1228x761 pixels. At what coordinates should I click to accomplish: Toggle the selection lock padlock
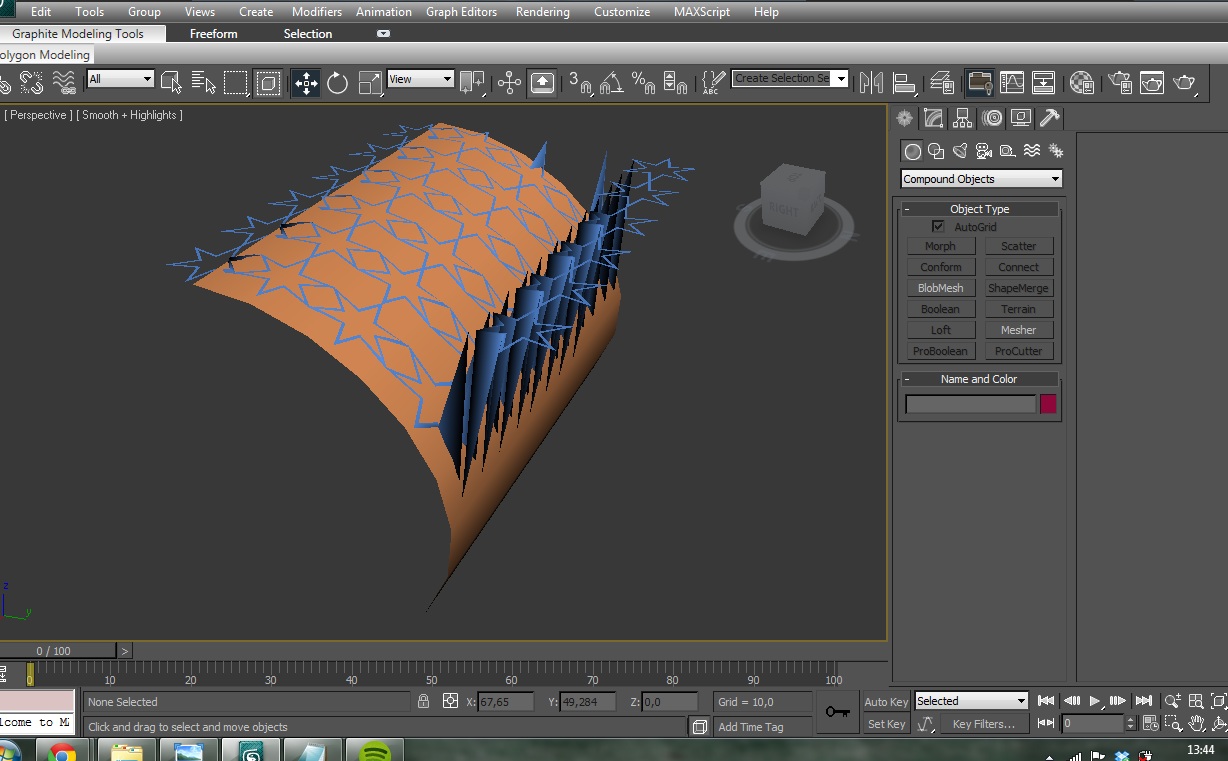point(424,702)
